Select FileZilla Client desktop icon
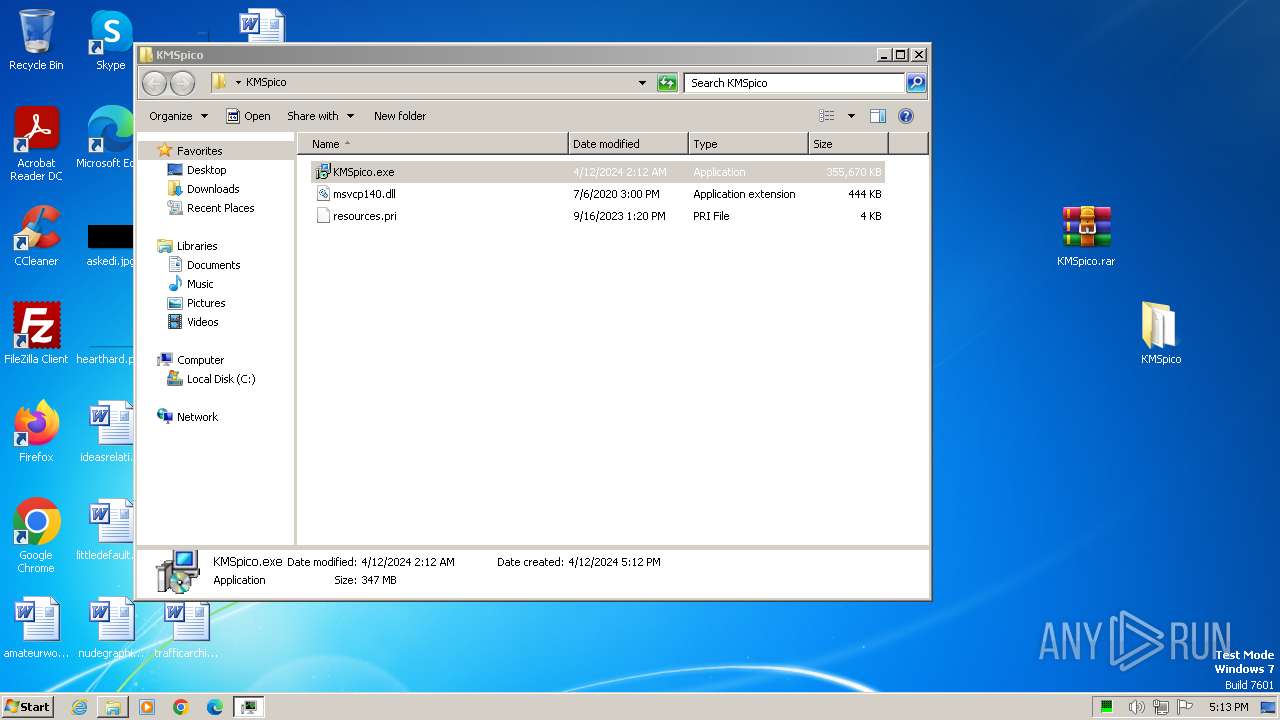The height and width of the screenshot is (720, 1280). click(36, 334)
